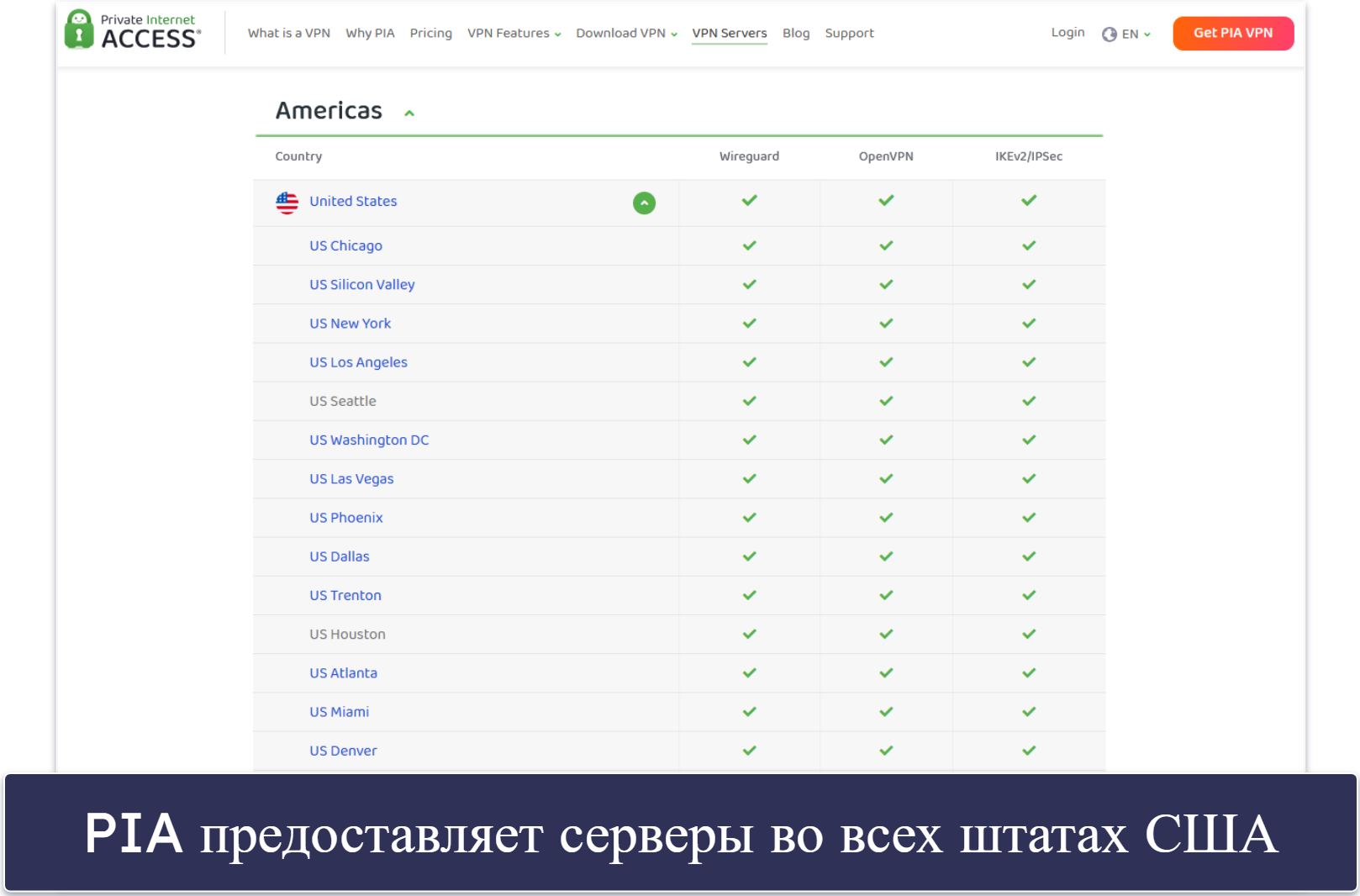Open the Support nav link
The height and width of the screenshot is (896, 1360).
pyautogui.click(x=849, y=33)
